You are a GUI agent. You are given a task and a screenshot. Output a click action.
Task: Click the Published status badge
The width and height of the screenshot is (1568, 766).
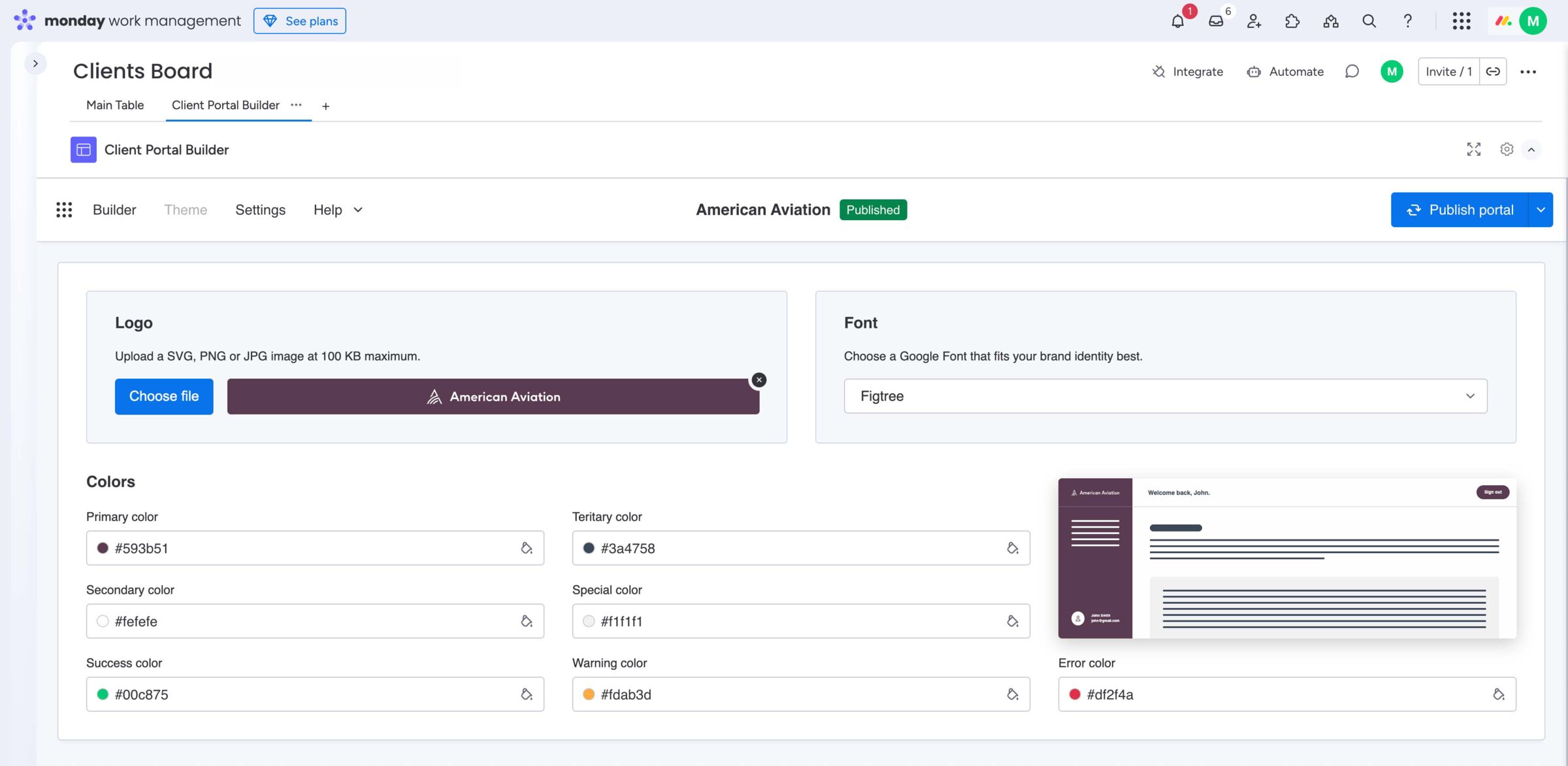pos(873,210)
